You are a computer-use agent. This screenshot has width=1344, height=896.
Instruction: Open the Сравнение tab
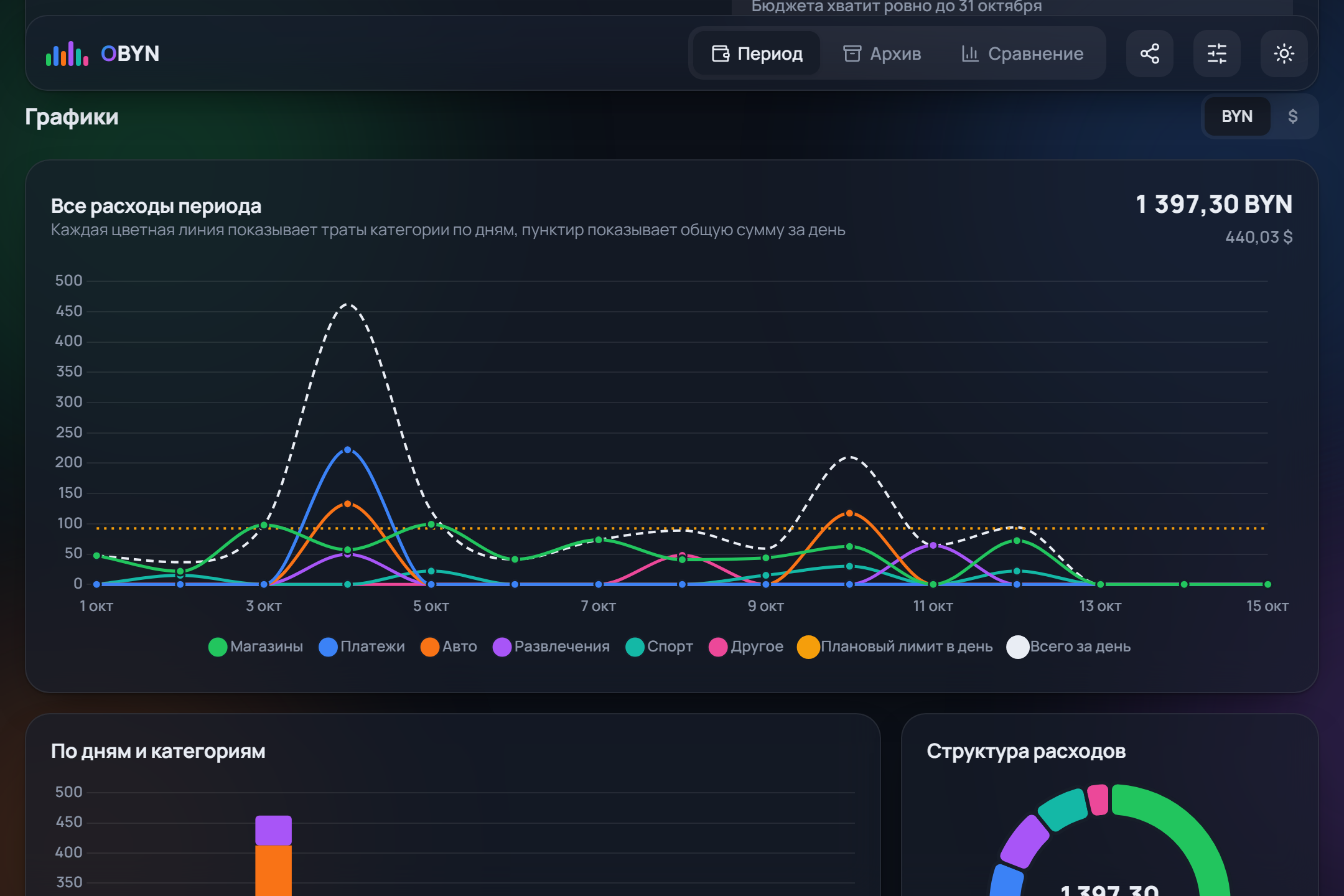(x=1022, y=54)
